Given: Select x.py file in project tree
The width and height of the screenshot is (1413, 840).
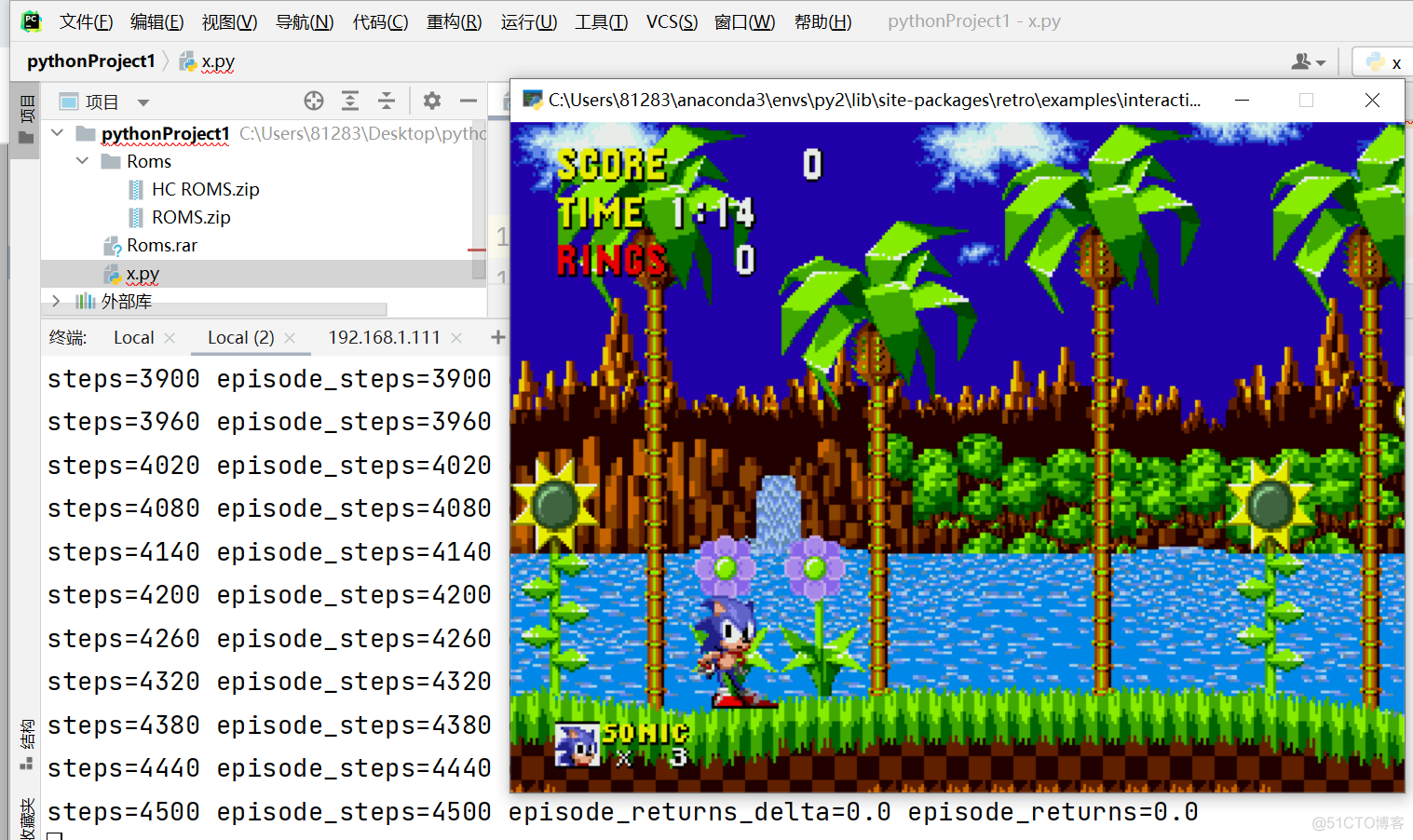Looking at the screenshot, I should point(143,274).
